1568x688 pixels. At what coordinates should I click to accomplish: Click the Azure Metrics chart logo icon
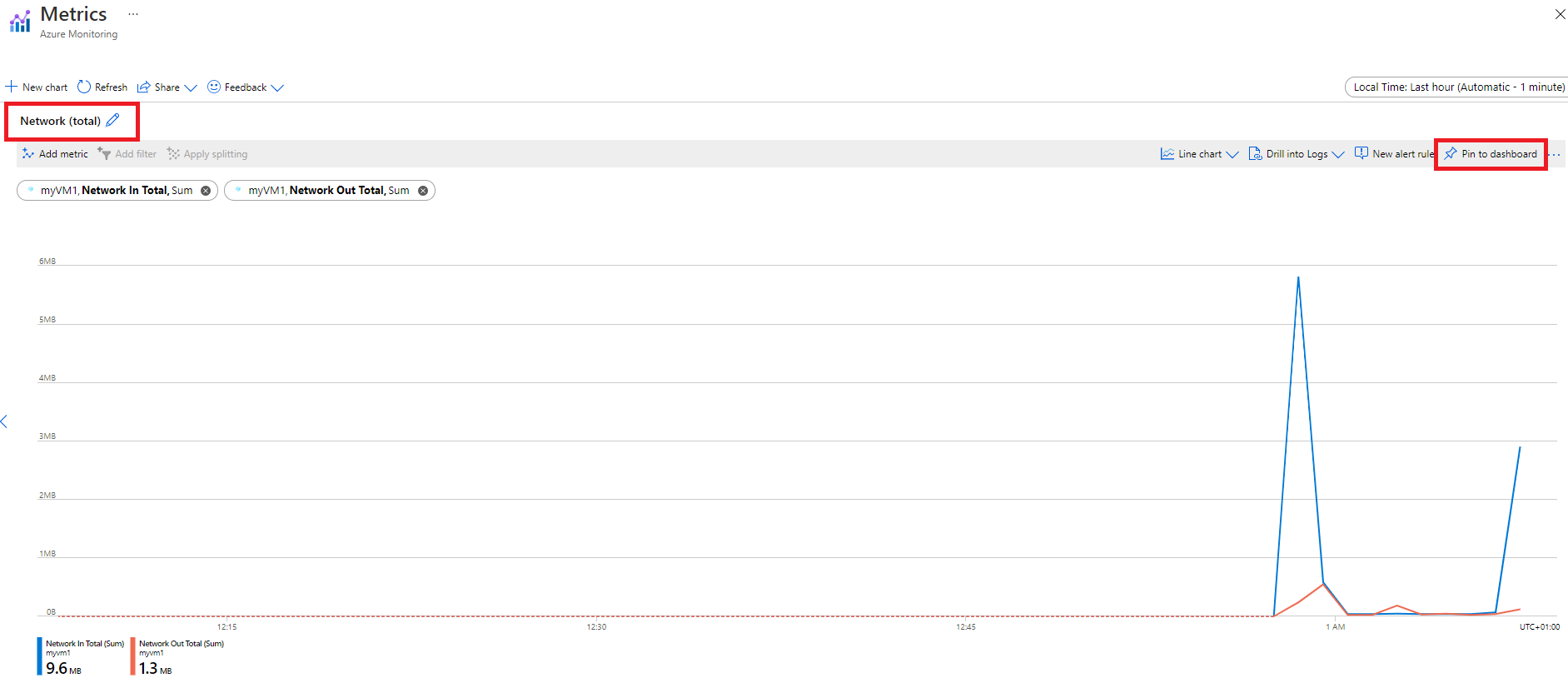point(20,21)
